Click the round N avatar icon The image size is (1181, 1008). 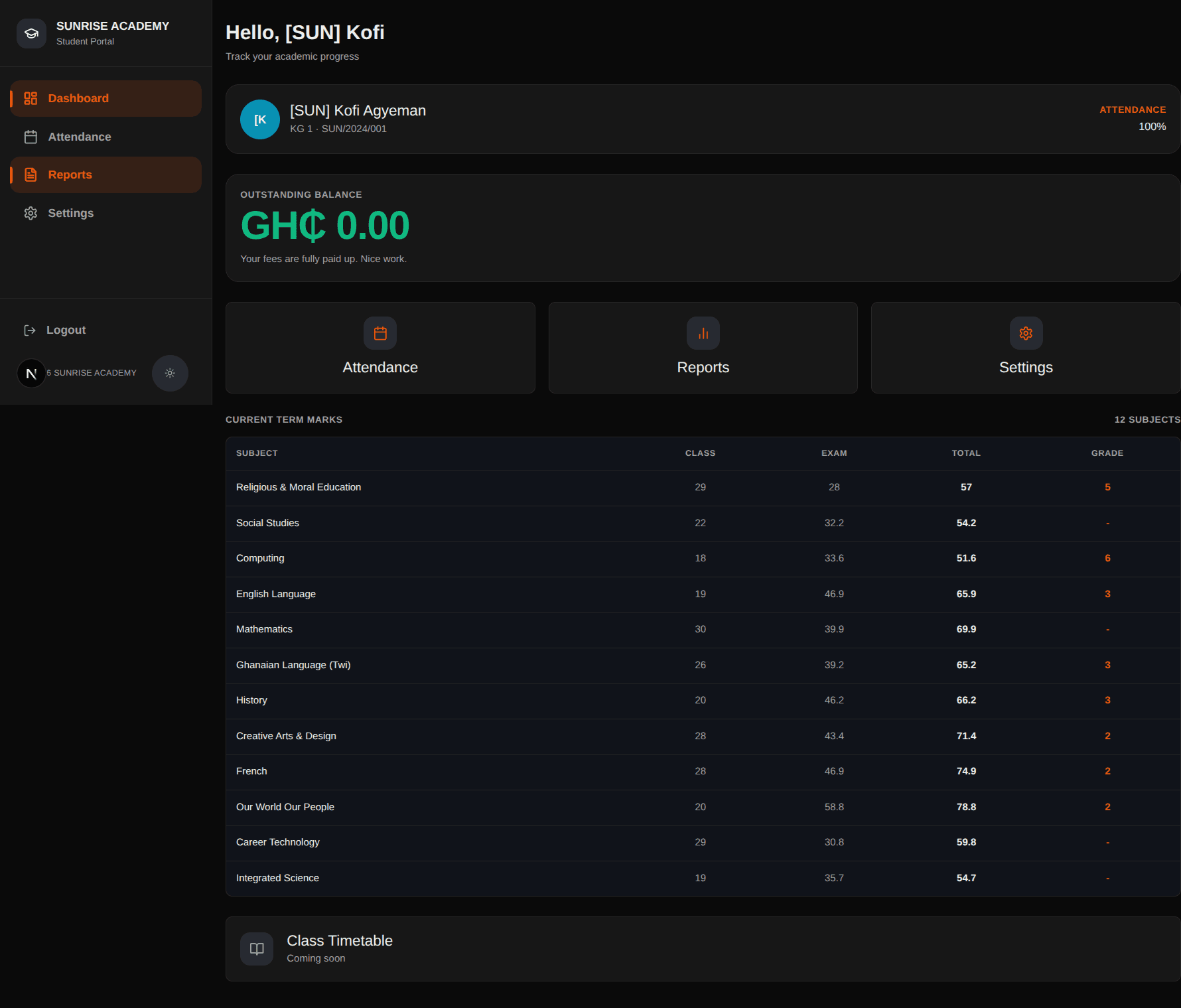(x=31, y=374)
